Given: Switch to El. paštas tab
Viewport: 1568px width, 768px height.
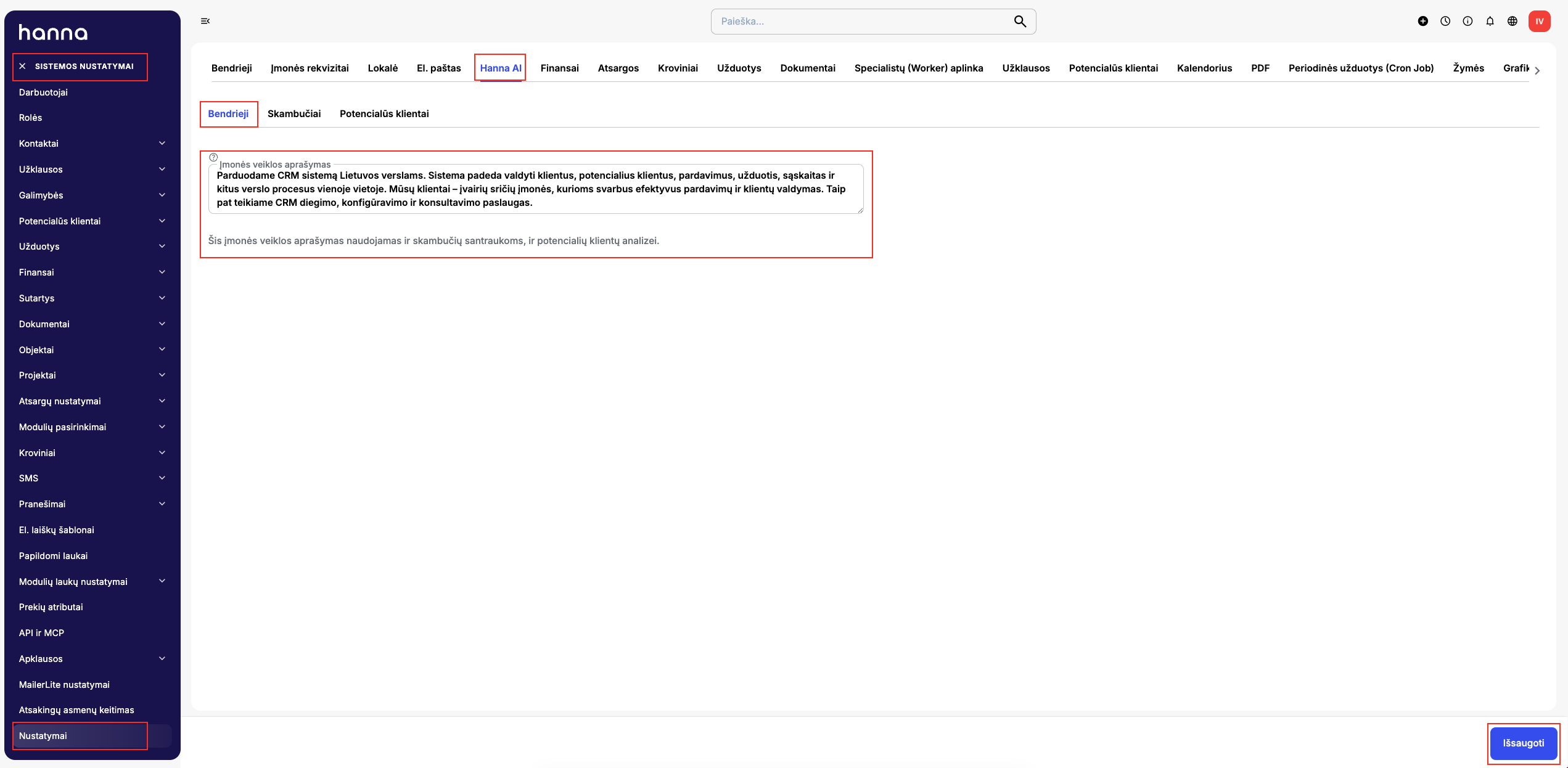Looking at the screenshot, I should point(439,68).
